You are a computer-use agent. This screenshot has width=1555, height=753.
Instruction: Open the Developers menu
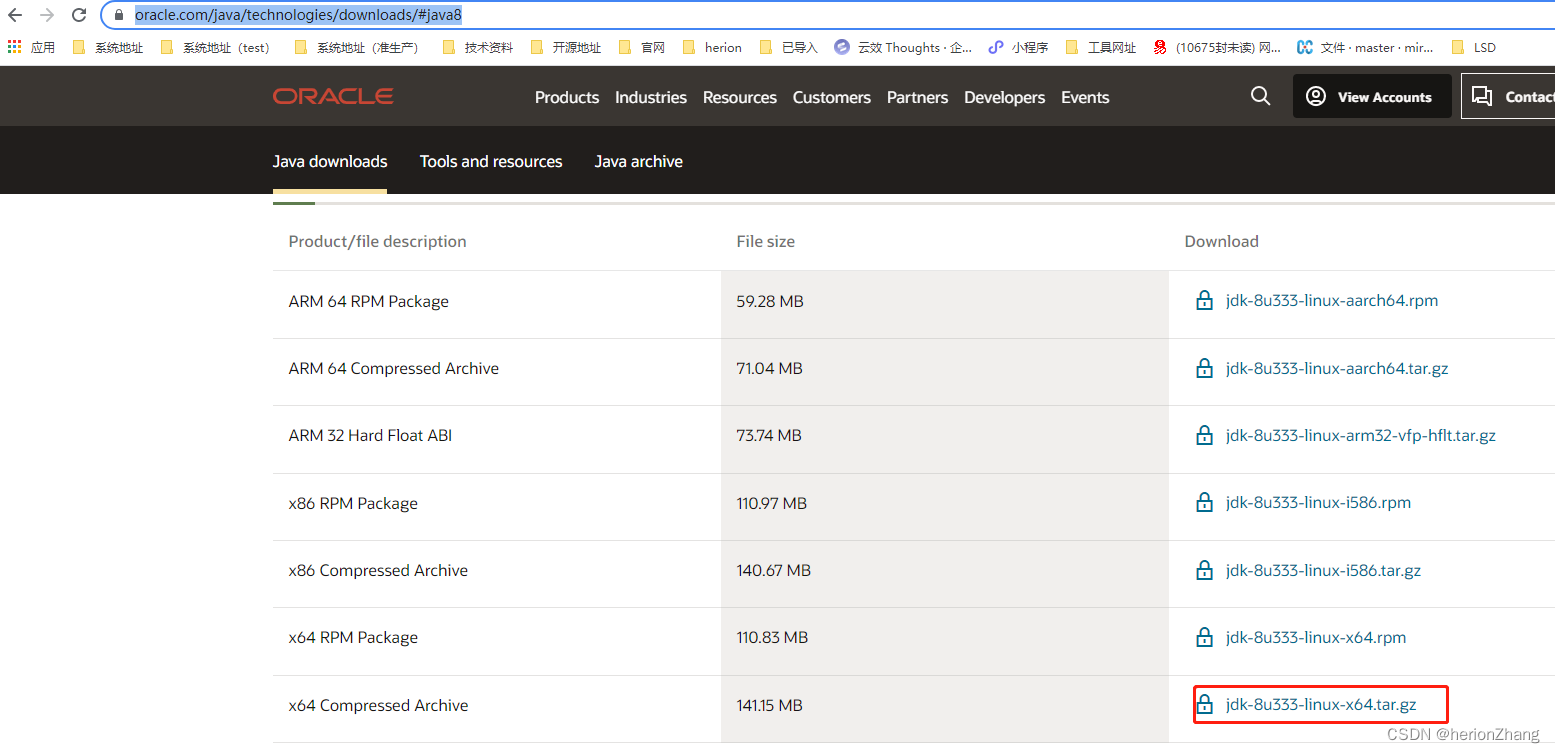(1005, 97)
